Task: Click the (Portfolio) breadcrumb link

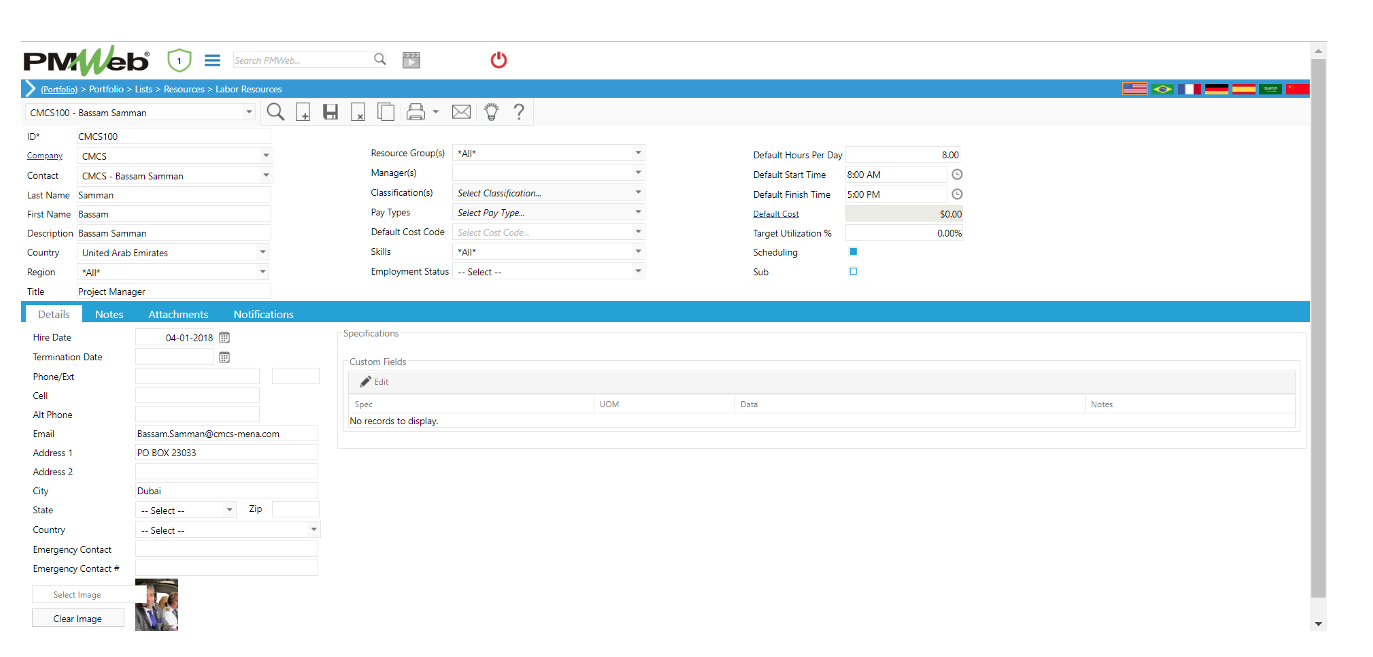Action: click(x=59, y=89)
